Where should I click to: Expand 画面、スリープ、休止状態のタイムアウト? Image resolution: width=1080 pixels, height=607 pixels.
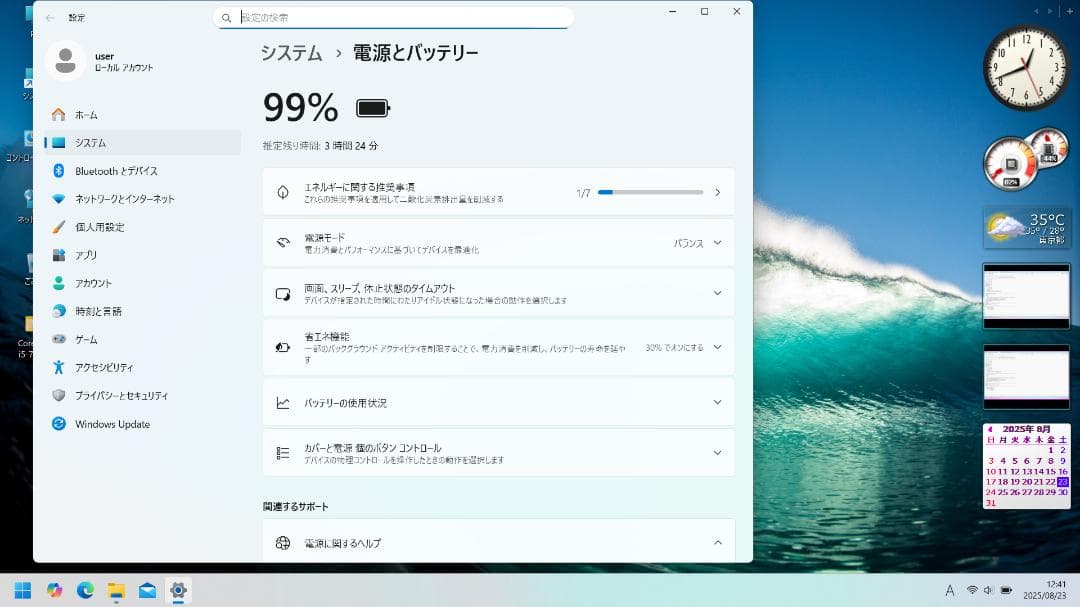pyautogui.click(x=717, y=293)
